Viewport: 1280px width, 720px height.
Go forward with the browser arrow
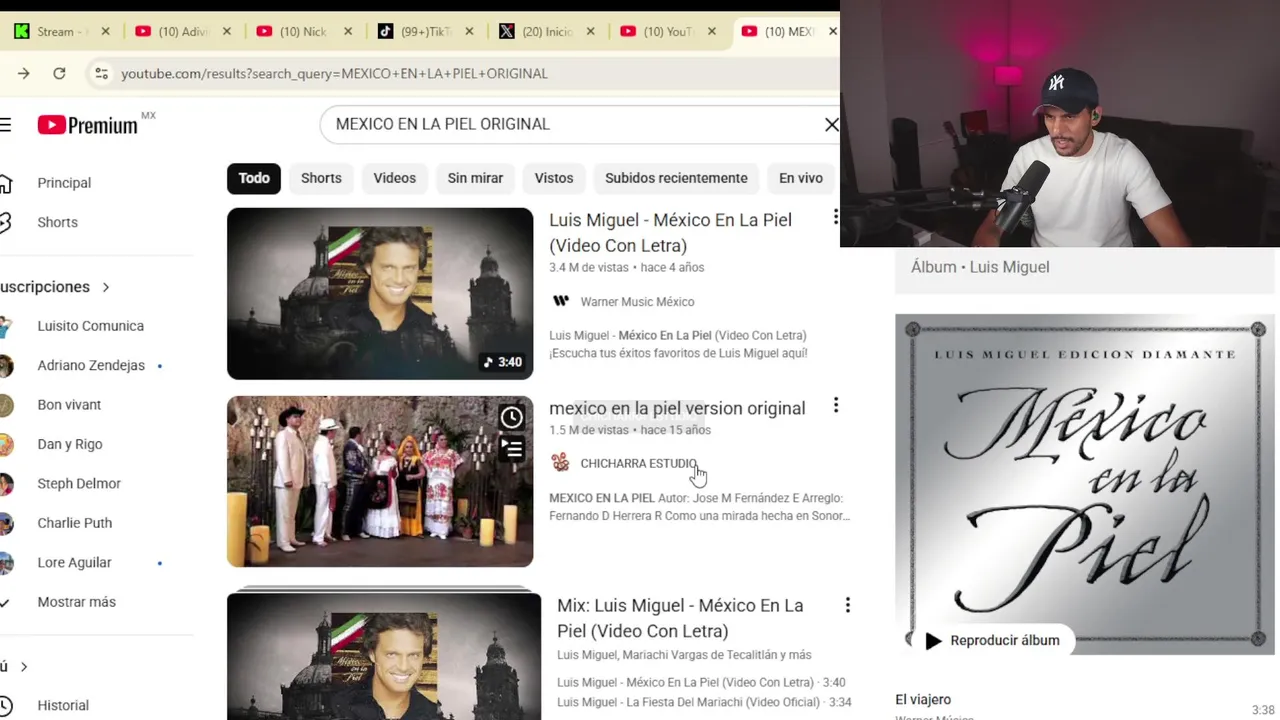(x=23, y=73)
